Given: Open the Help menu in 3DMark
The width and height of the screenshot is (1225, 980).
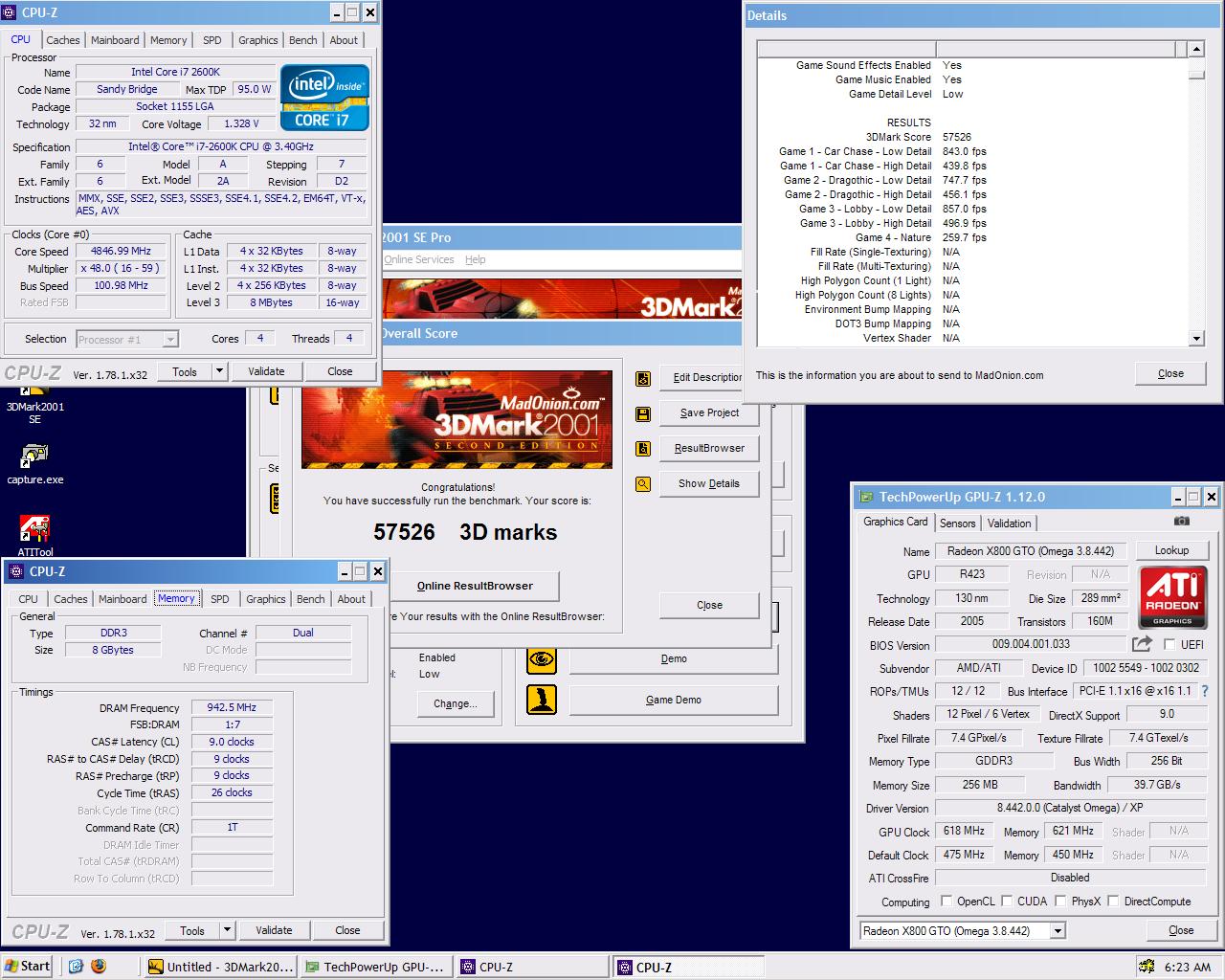Looking at the screenshot, I should 476,259.
